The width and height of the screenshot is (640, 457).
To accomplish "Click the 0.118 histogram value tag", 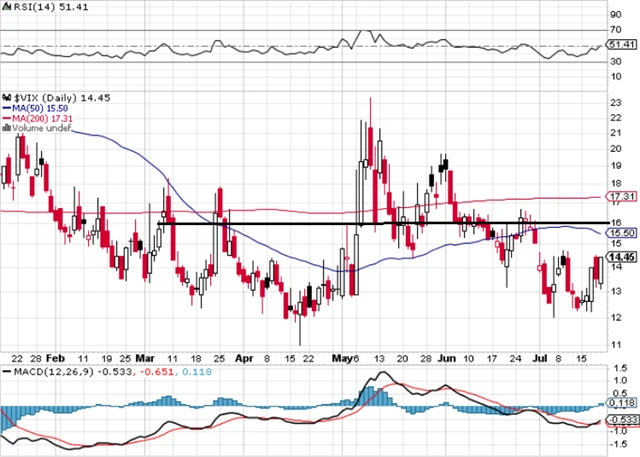I will point(620,403).
